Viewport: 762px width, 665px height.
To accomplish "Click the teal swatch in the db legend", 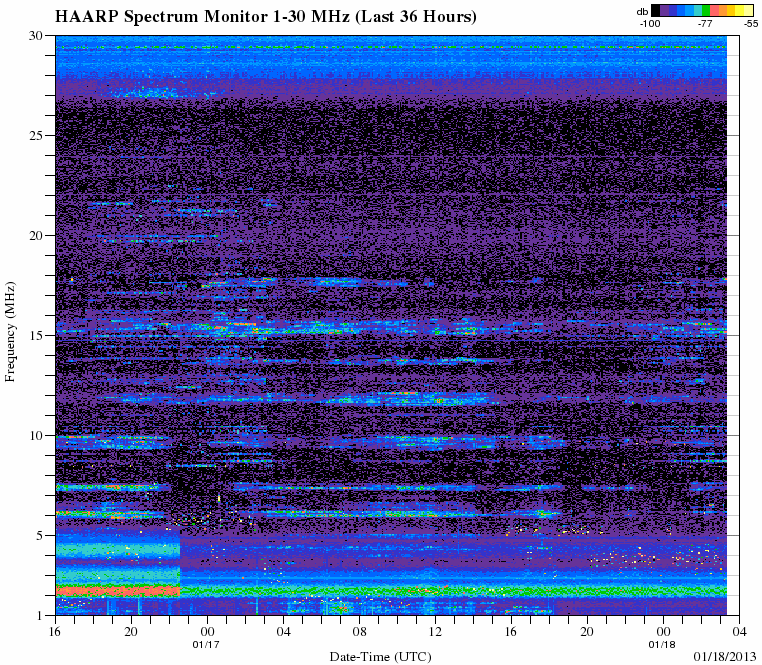I will pyautogui.click(x=698, y=10).
